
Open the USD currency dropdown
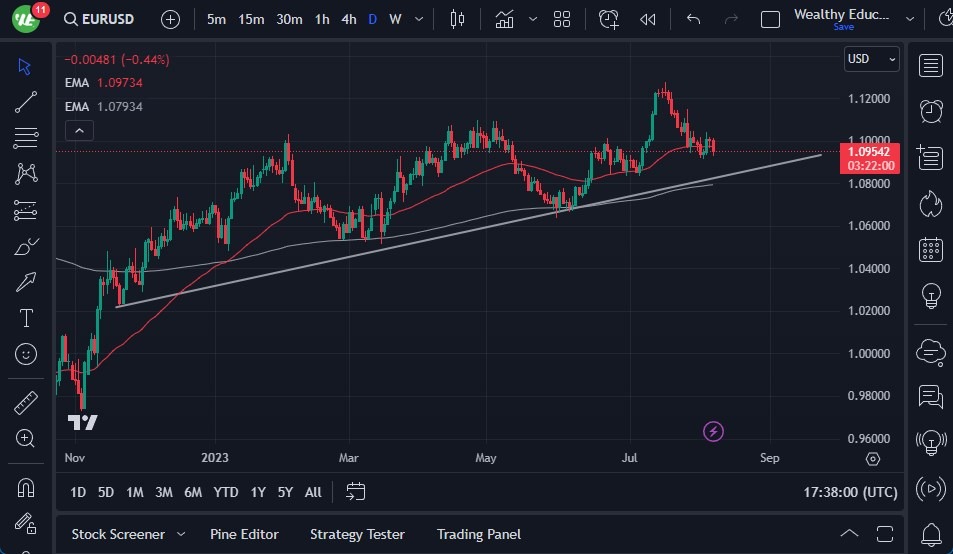click(x=871, y=59)
